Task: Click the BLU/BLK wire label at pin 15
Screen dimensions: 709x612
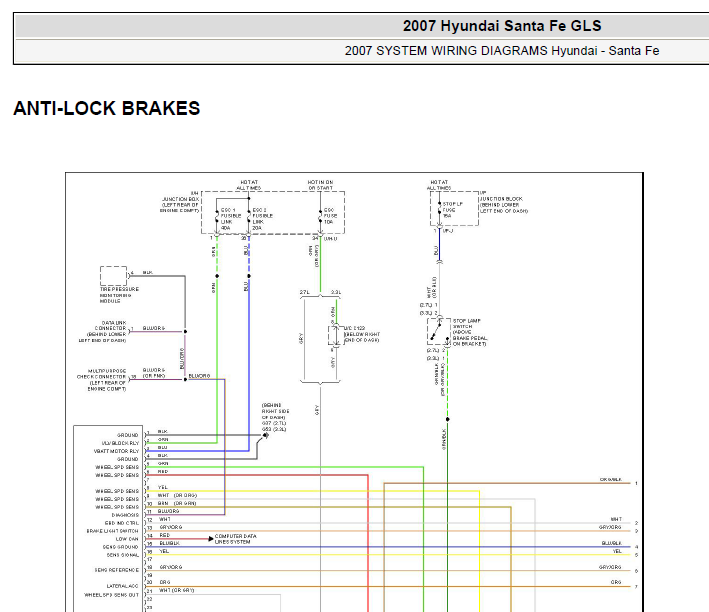Action: tap(170, 543)
